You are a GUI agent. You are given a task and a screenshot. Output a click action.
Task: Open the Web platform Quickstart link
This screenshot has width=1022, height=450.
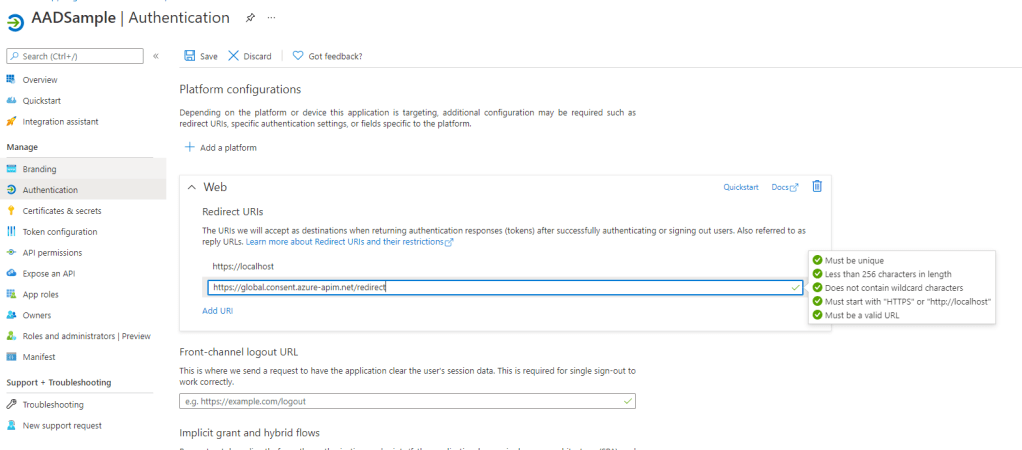(x=741, y=187)
